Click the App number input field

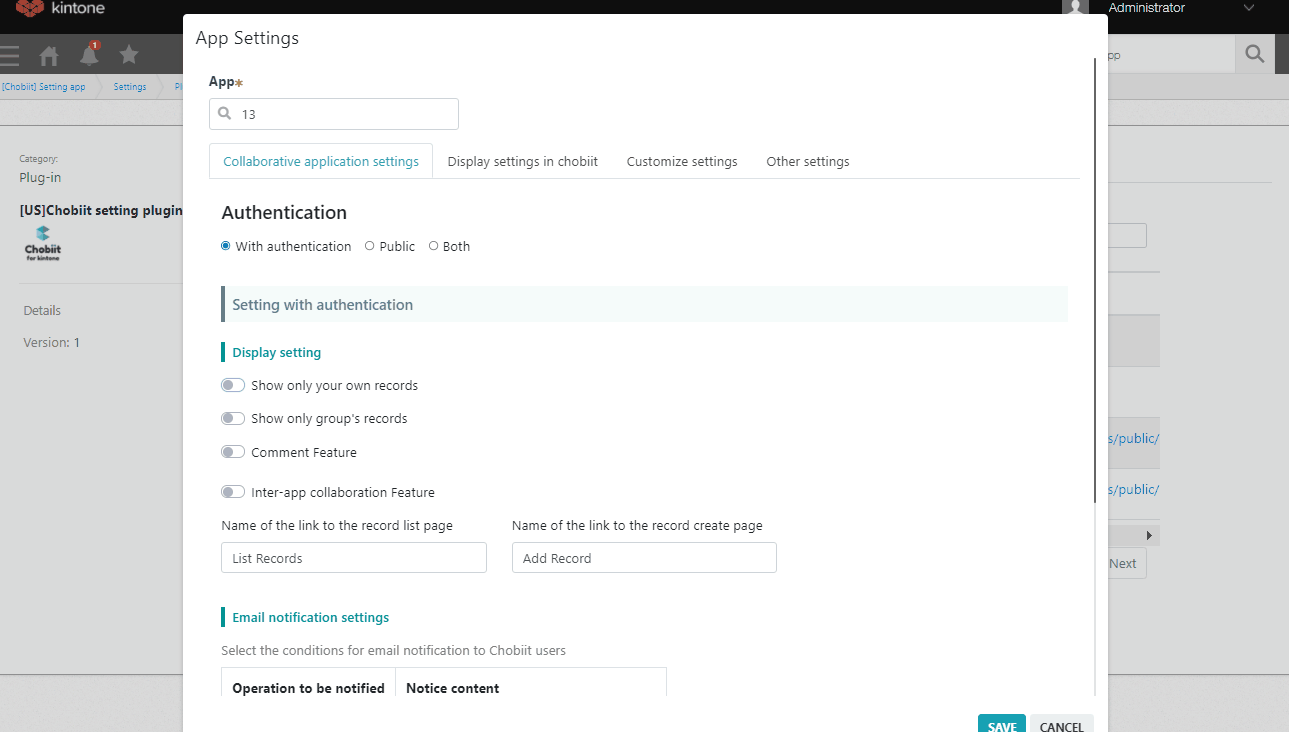click(334, 114)
